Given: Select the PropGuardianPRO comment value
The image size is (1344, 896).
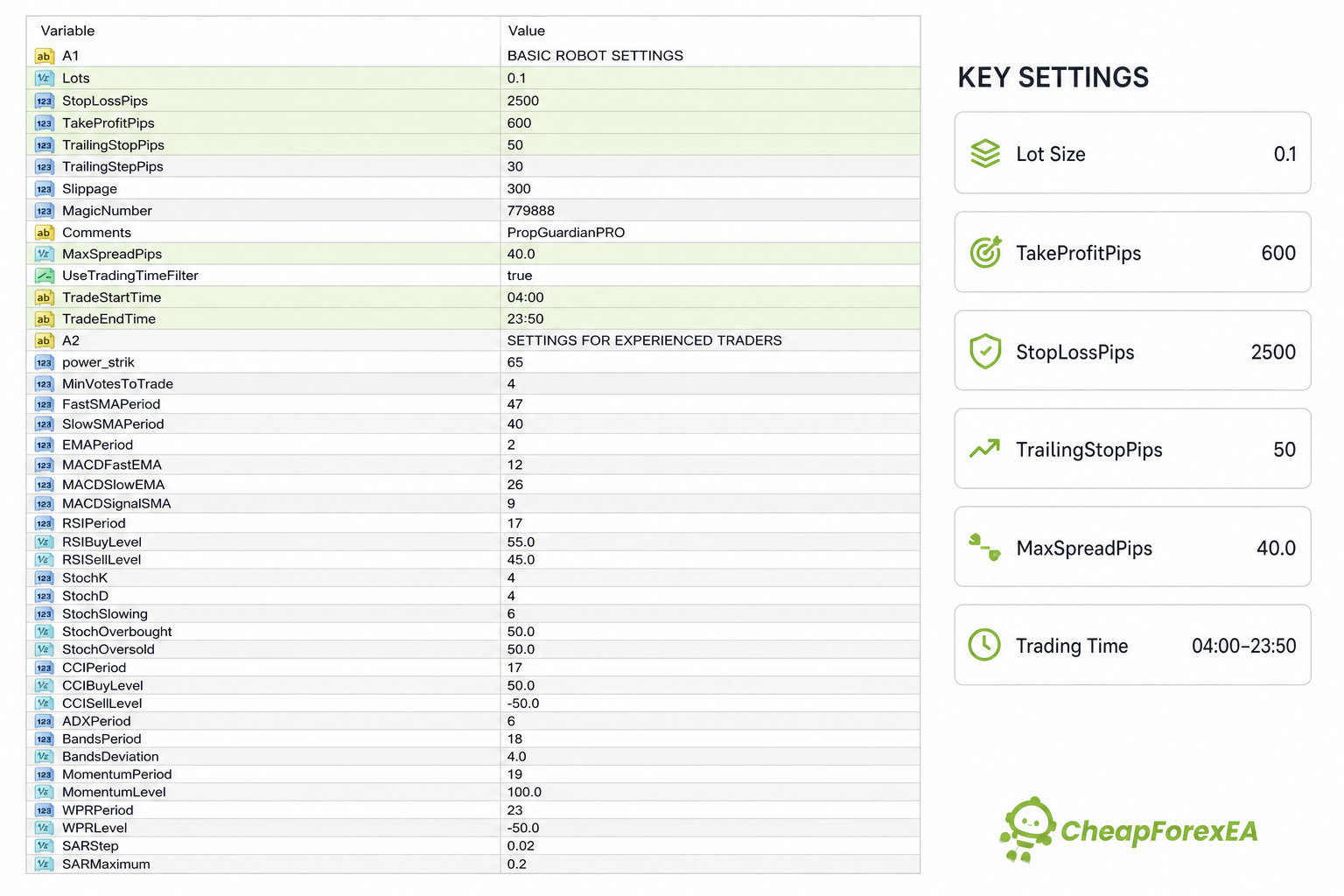Looking at the screenshot, I should point(566,233).
